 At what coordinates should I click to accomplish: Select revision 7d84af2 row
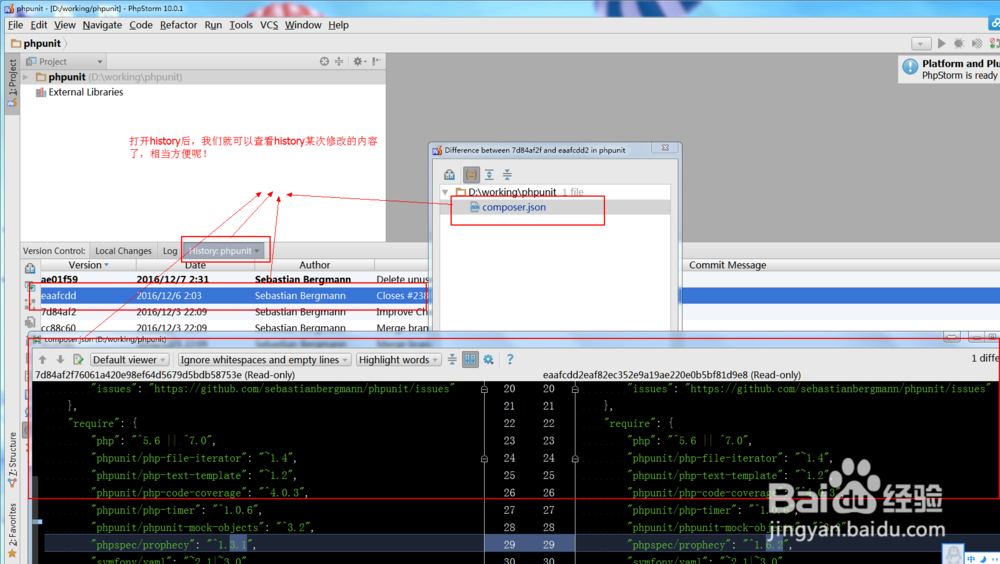[235, 312]
